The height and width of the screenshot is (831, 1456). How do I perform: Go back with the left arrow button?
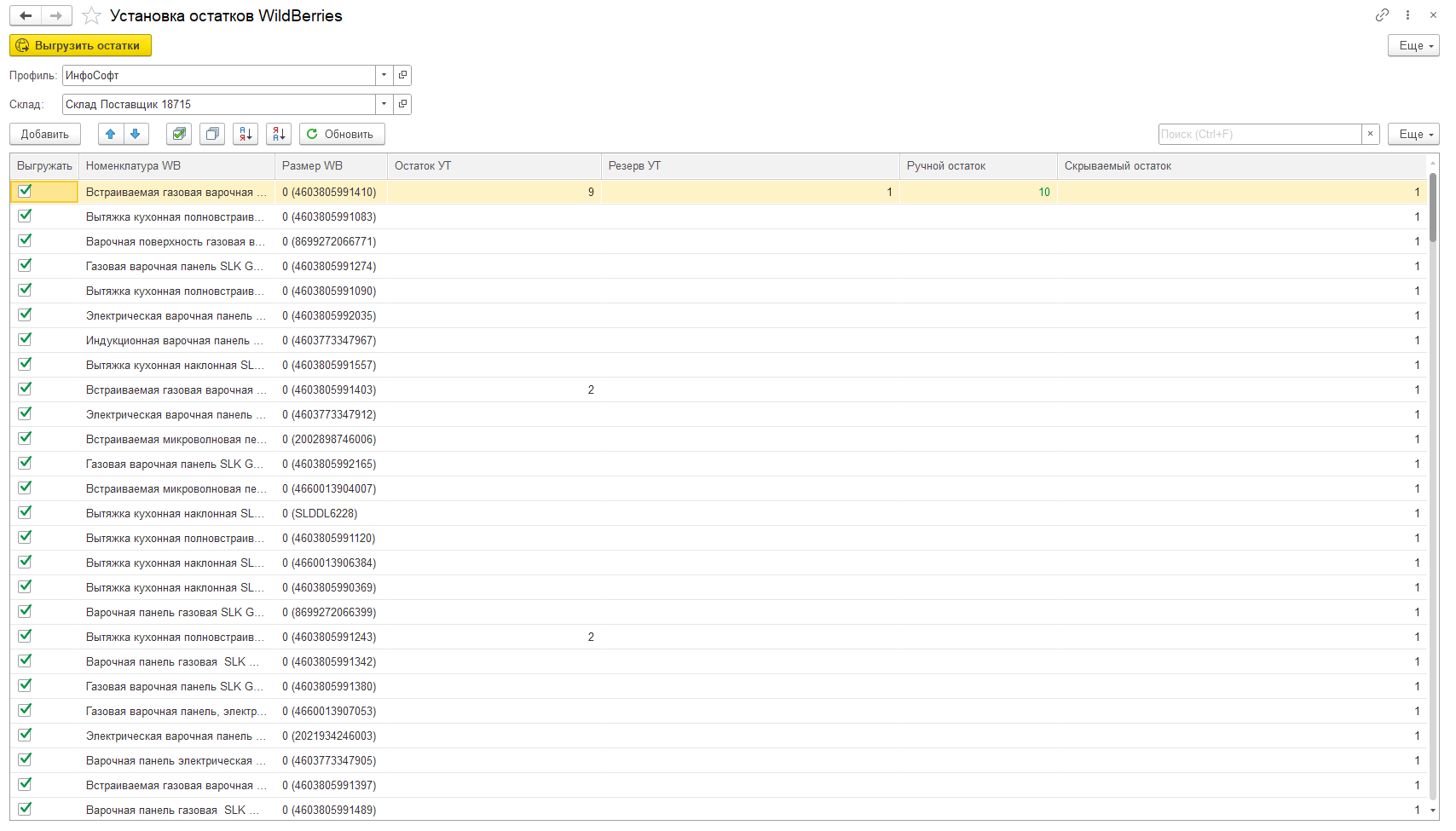point(26,15)
